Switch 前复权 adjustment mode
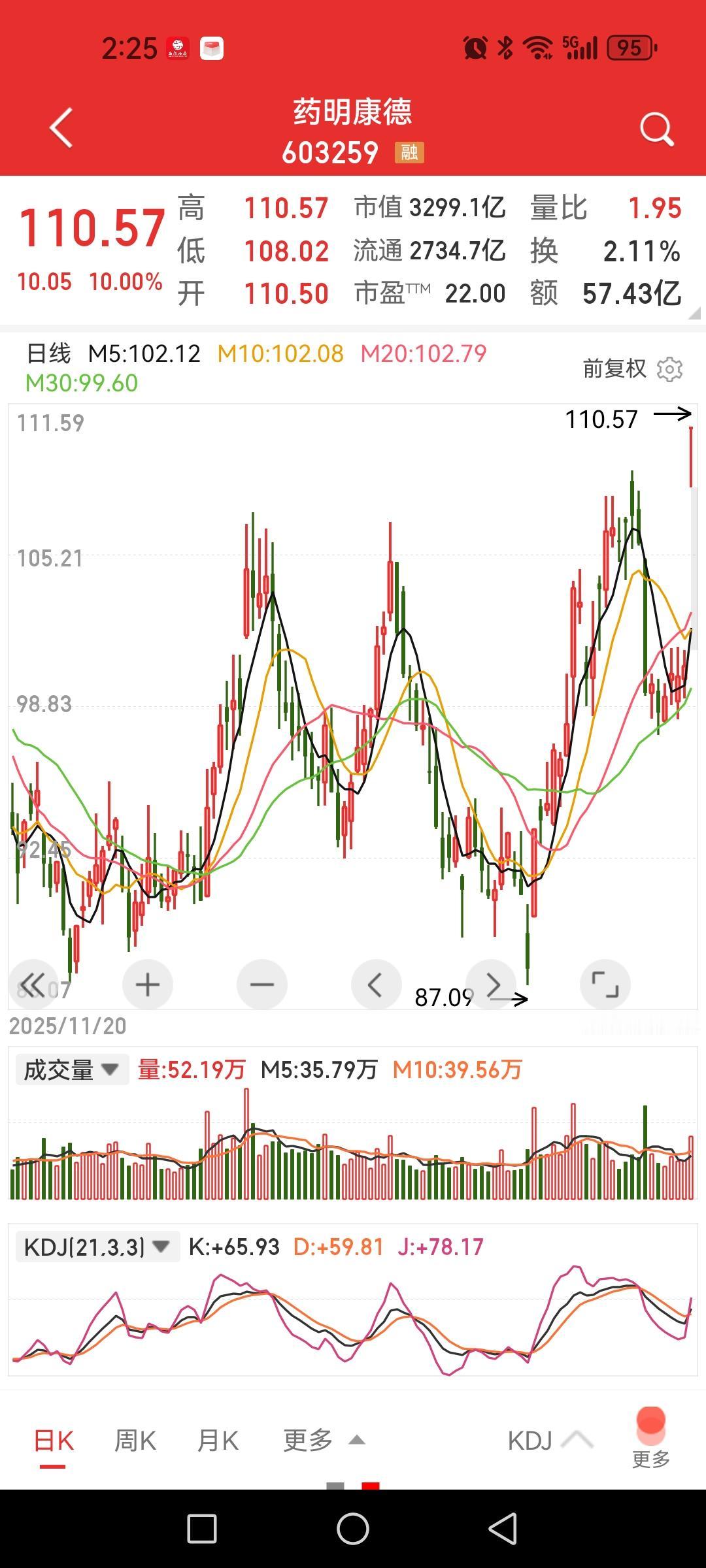This screenshot has height=1568, width=706. pos(614,369)
